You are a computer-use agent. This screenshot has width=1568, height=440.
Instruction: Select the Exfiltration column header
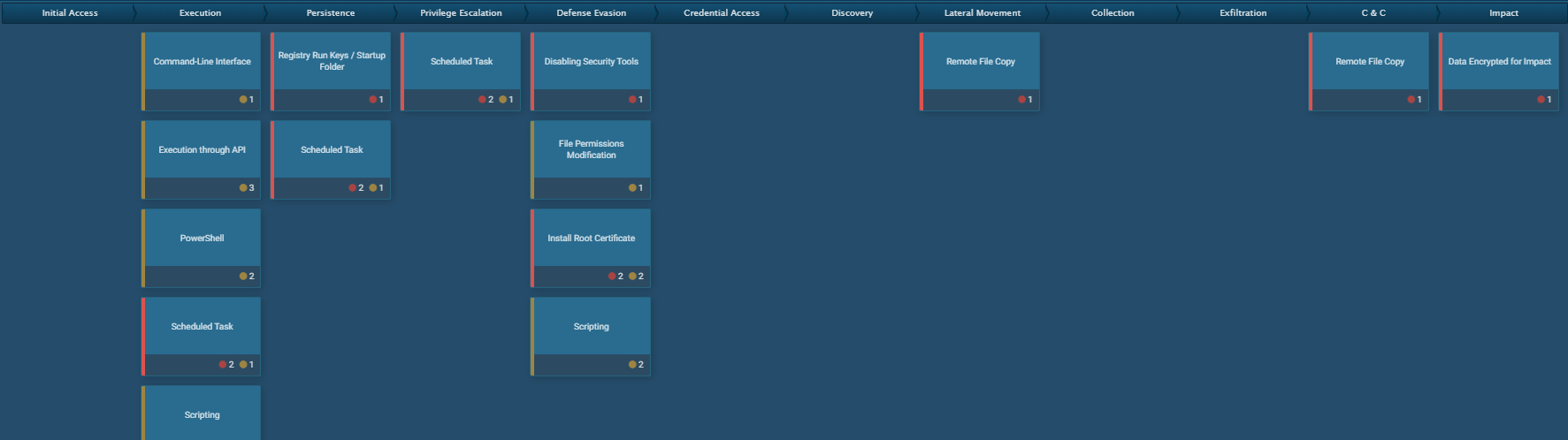[x=1243, y=13]
